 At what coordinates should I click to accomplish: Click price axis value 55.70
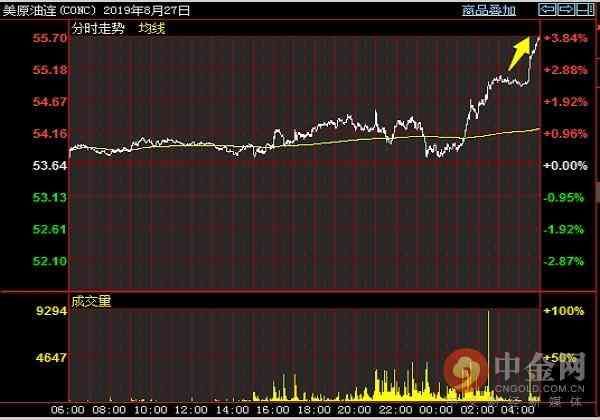click(x=50, y=38)
